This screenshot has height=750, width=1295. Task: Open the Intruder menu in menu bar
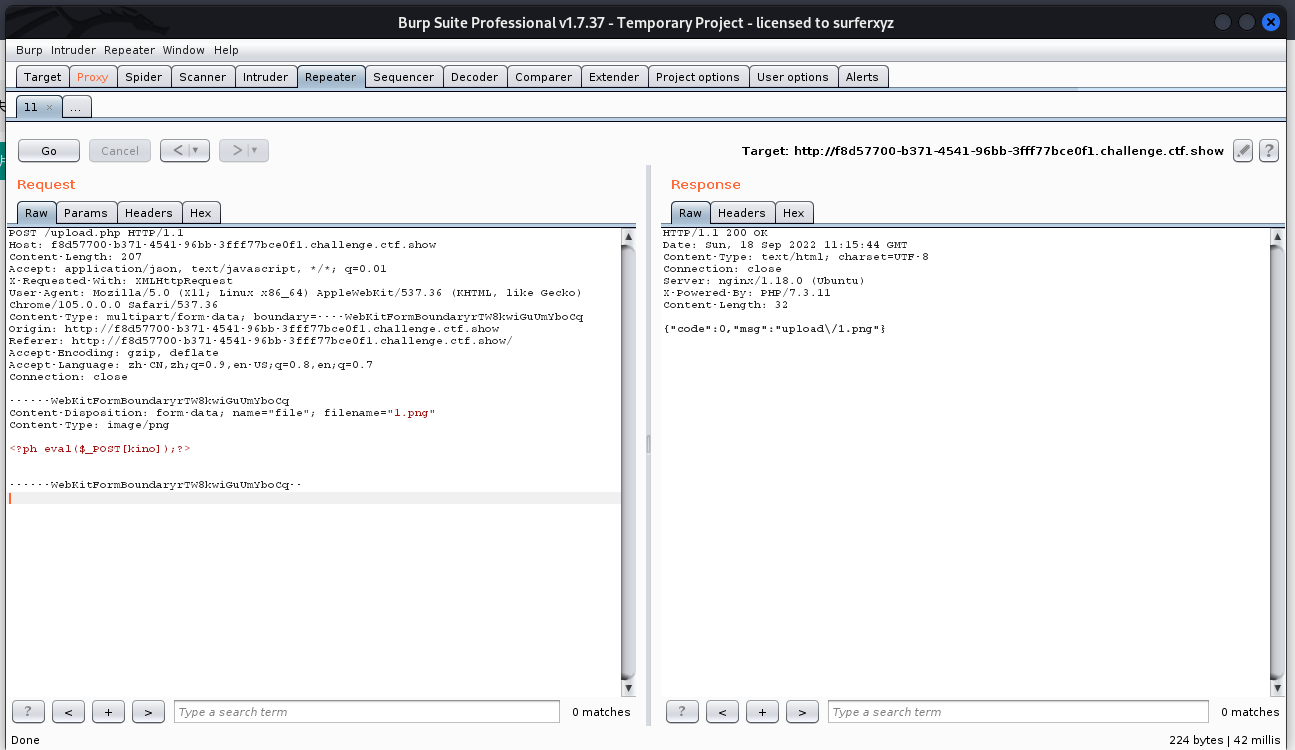[x=74, y=50]
